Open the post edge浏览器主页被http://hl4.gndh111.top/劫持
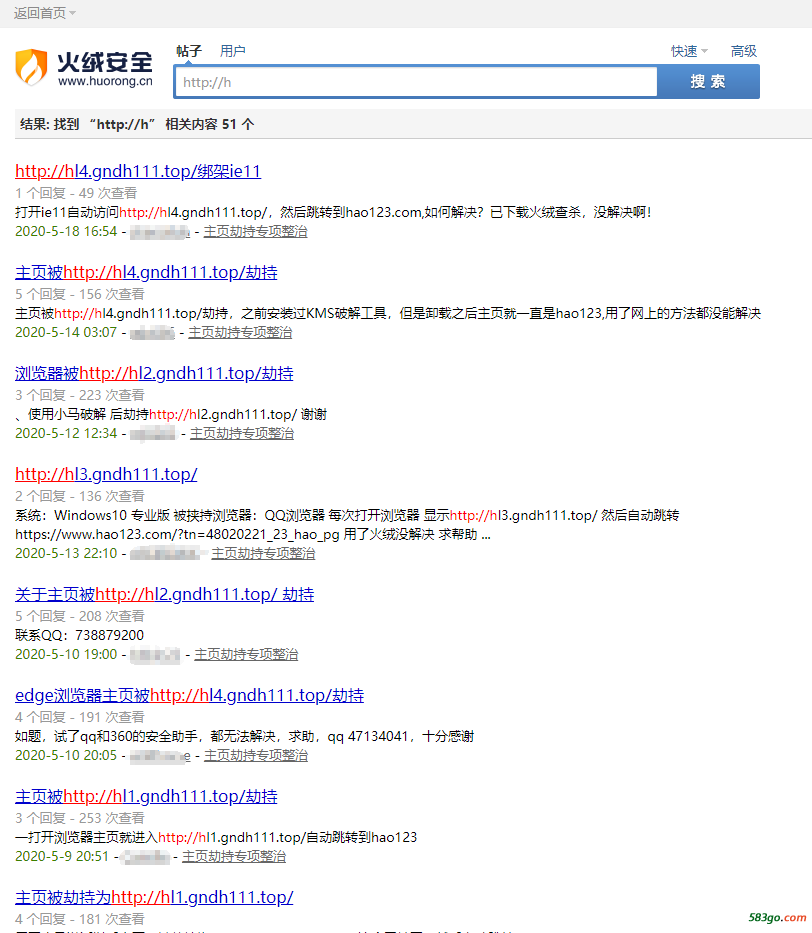 click(189, 696)
